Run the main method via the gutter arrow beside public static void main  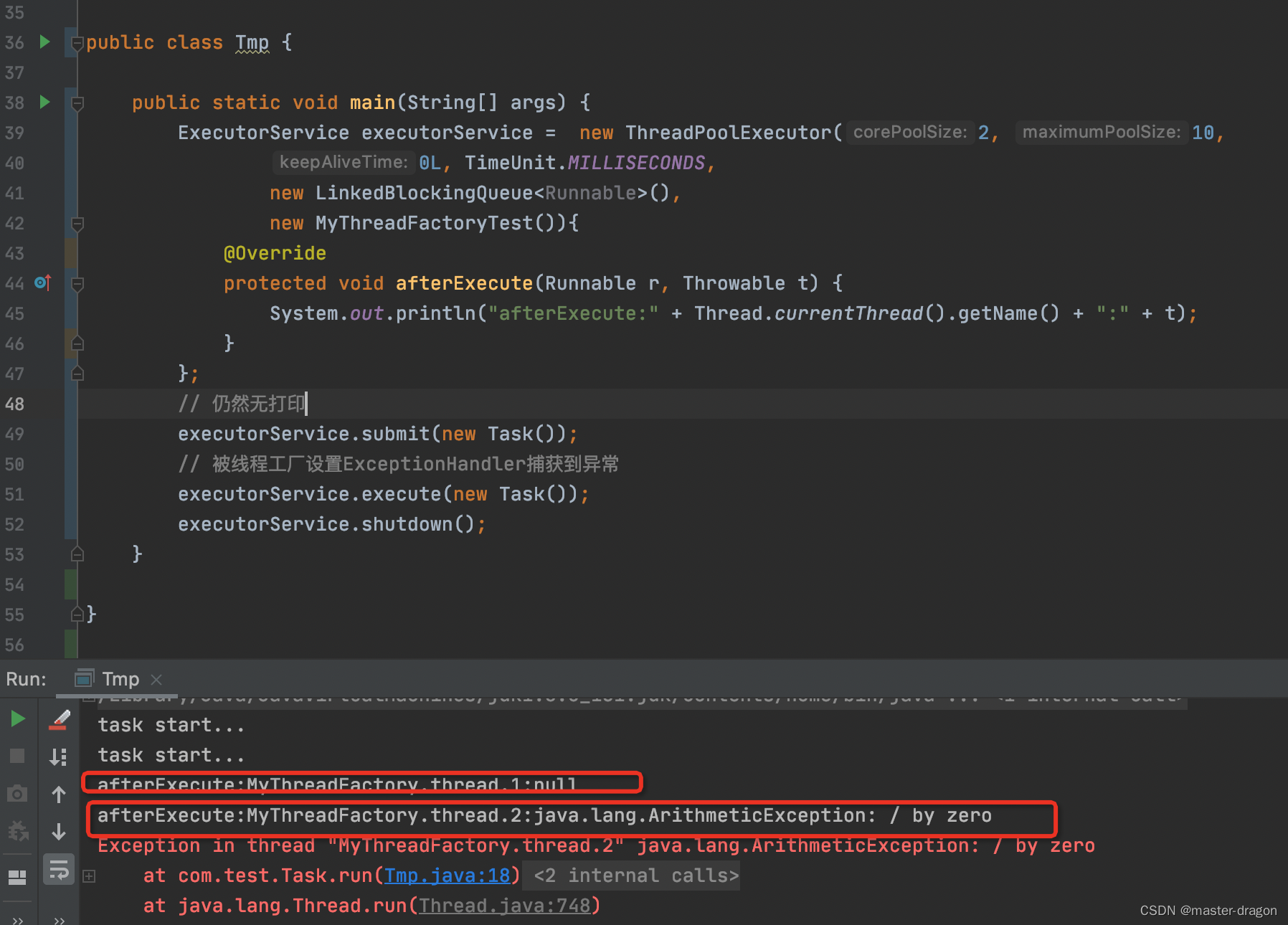pyautogui.click(x=44, y=103)
